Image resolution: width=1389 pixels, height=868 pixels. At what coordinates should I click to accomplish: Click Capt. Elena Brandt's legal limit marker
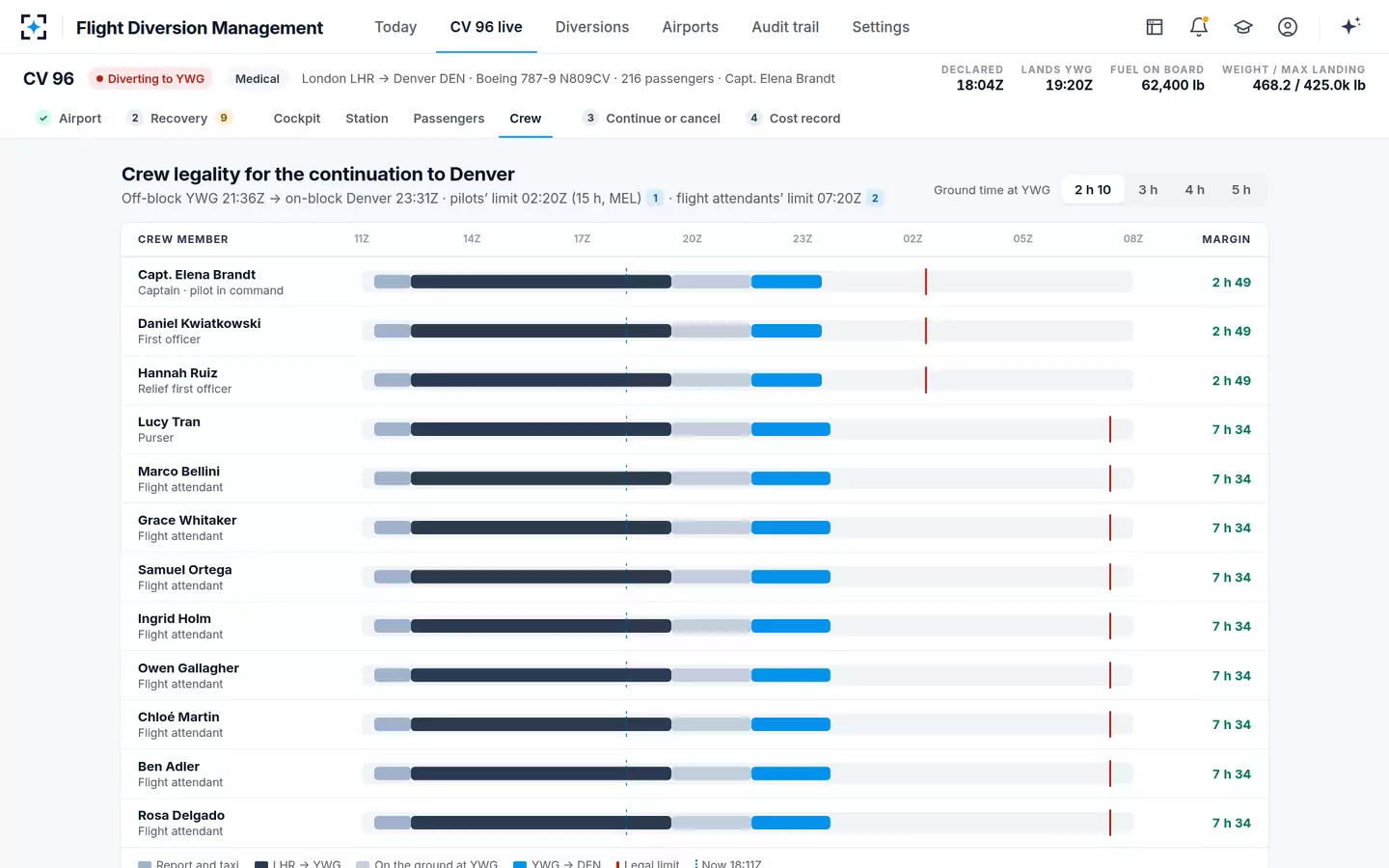[x=926, y=282]
